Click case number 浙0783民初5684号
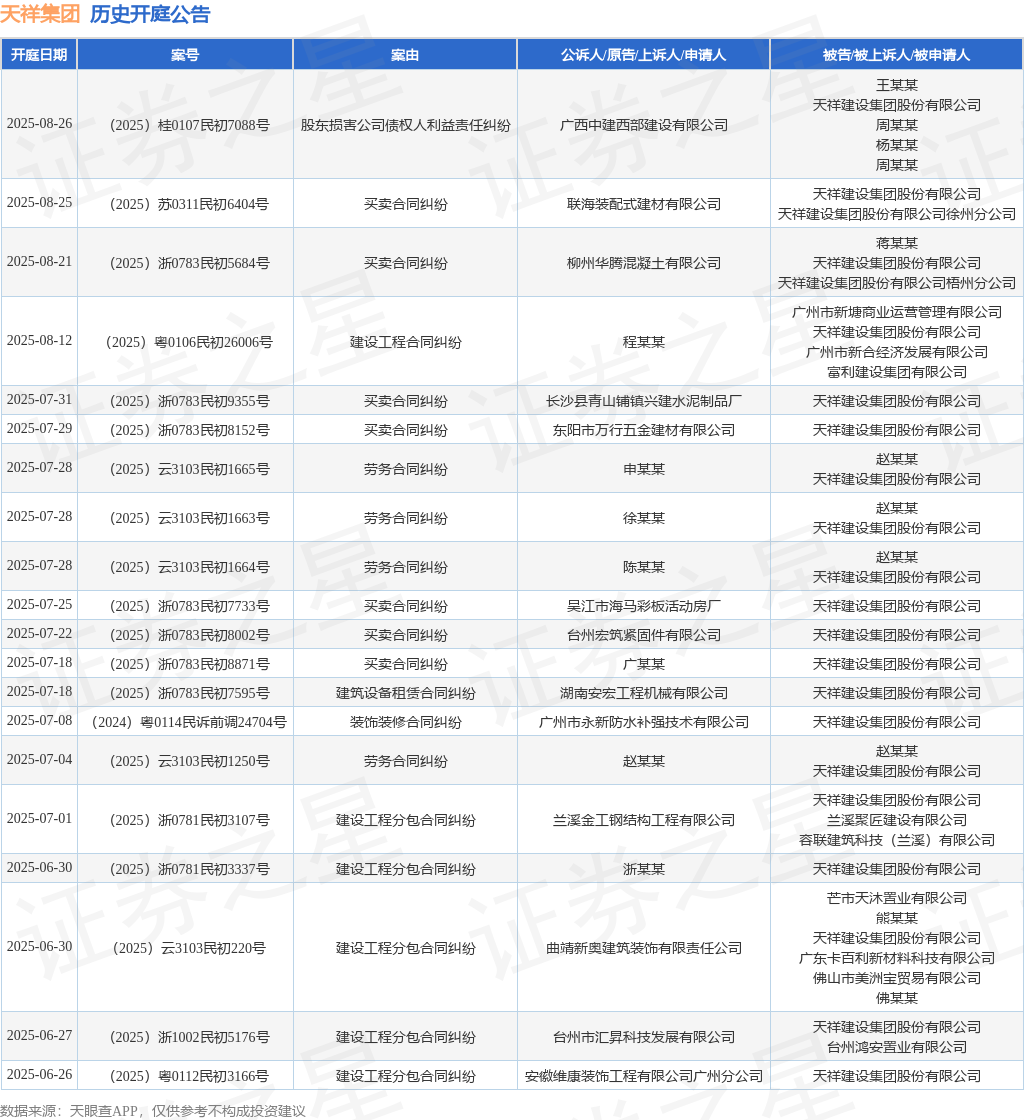The height and width of the screenshot is (1120, 1024). [x=189, y=264]
